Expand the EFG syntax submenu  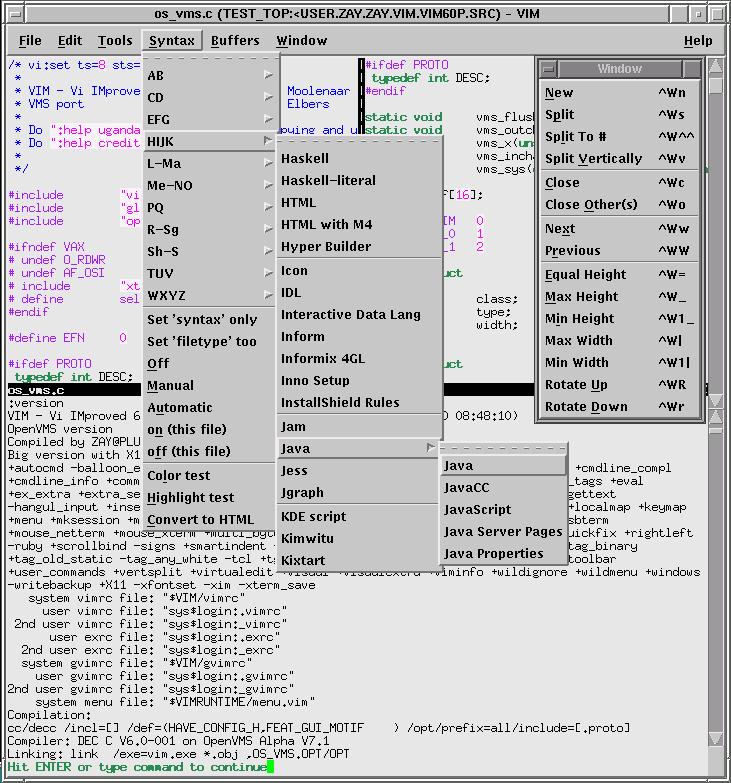point(210,119)
